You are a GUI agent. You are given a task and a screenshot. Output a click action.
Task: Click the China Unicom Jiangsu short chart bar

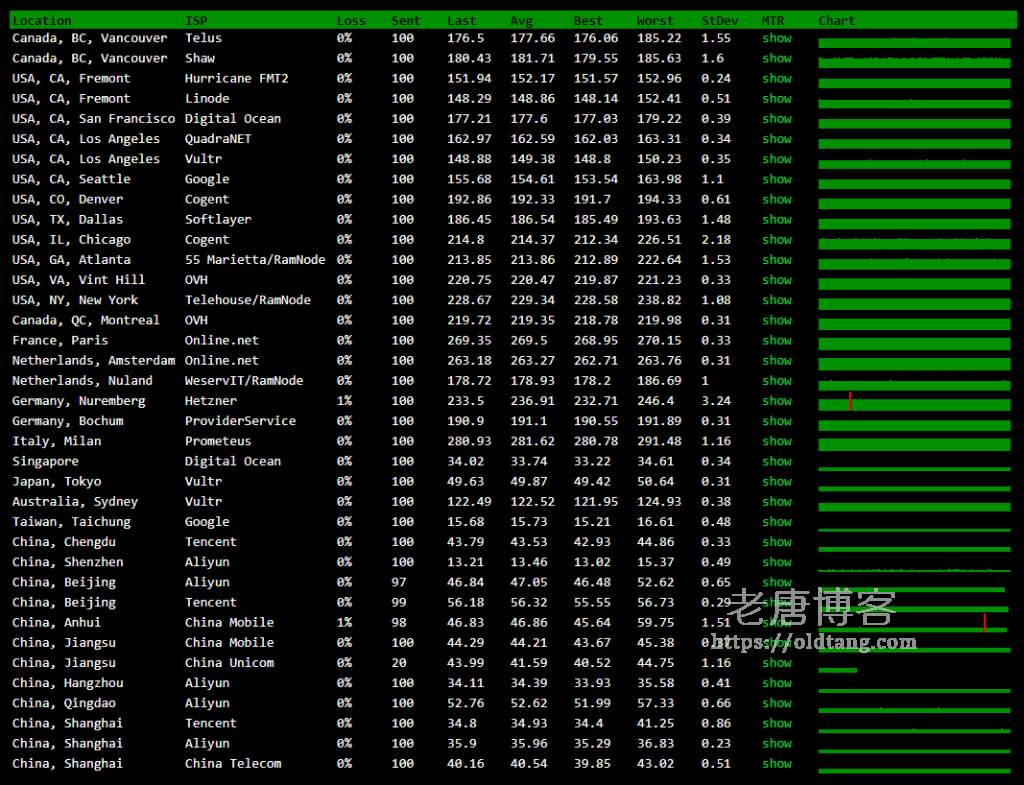tap(837, 670)
